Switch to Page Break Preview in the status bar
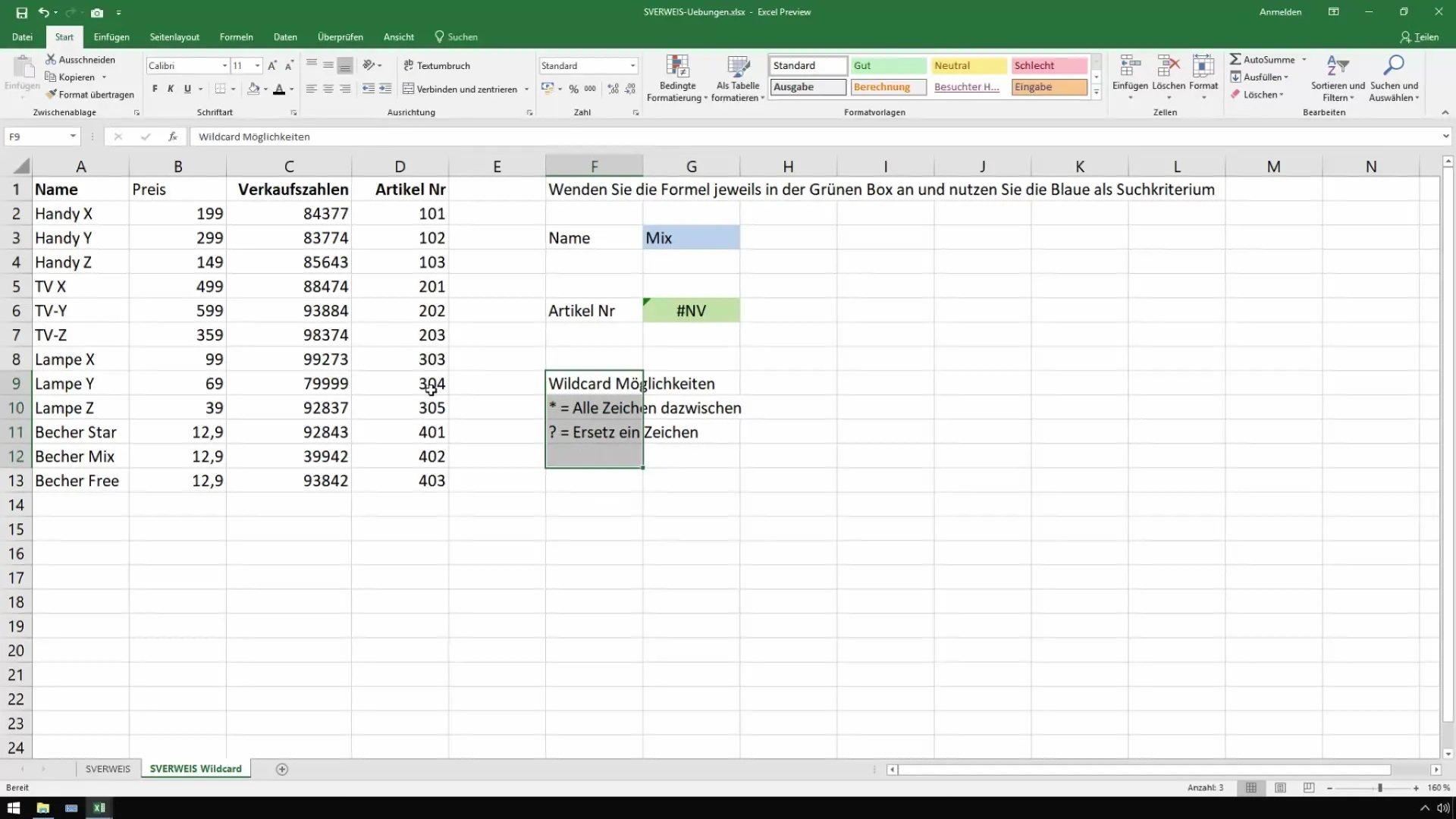 [x=1309, y=788]
